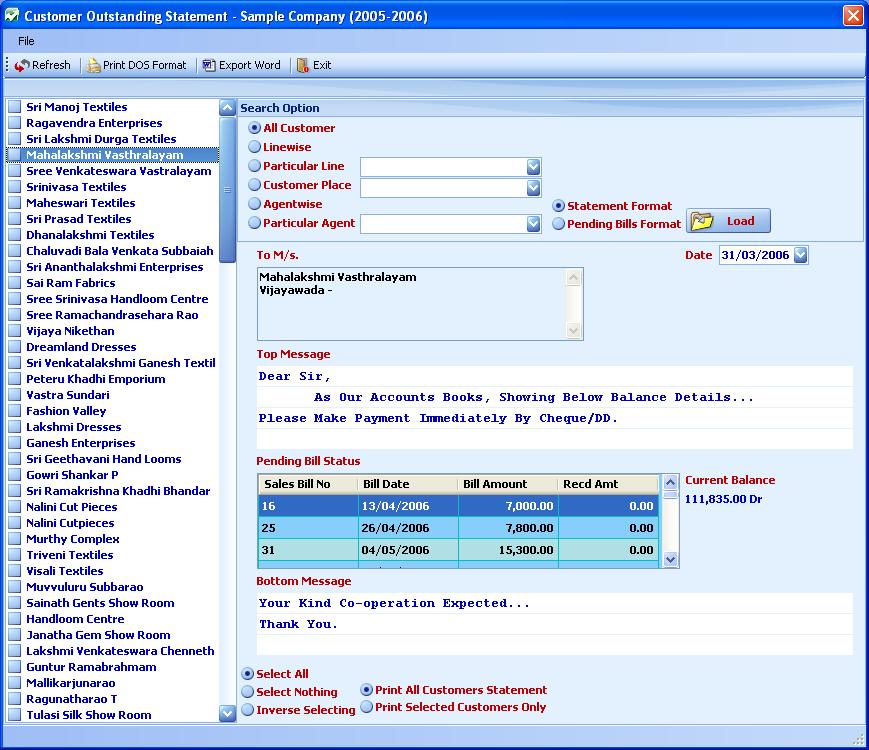
Task: Check the Srinivasa Textiles checkbox
Action: 15,187
